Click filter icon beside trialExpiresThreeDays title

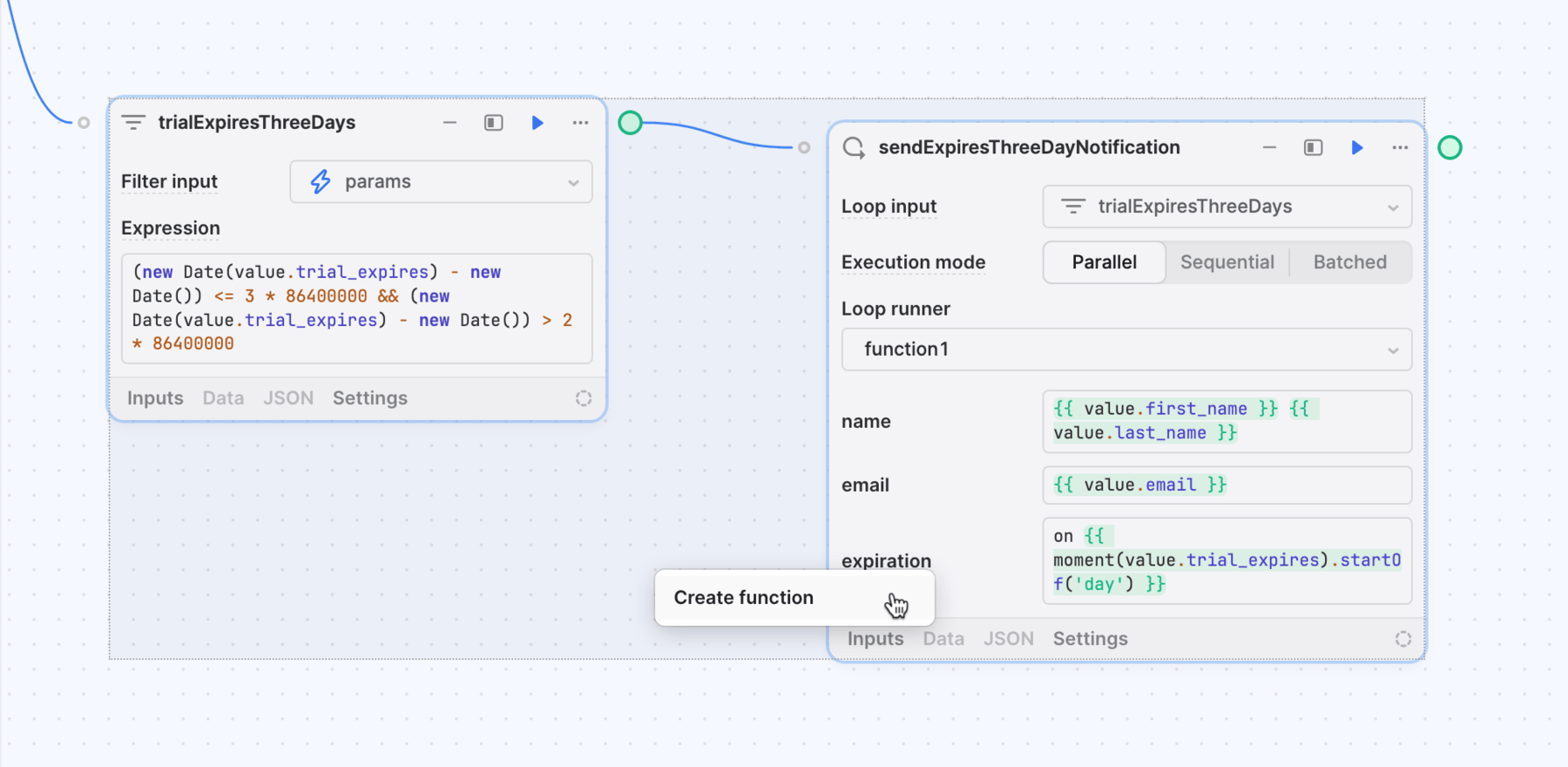pyautogui.click(x=133, y=123)
